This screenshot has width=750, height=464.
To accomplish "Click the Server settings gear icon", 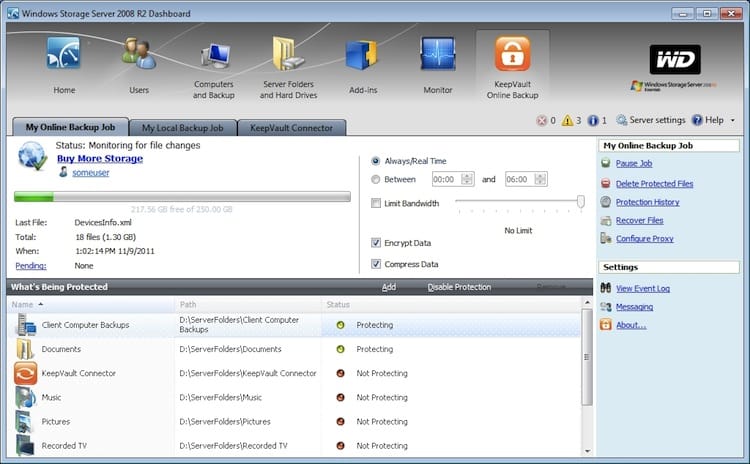I will click(x=621, y=120).
